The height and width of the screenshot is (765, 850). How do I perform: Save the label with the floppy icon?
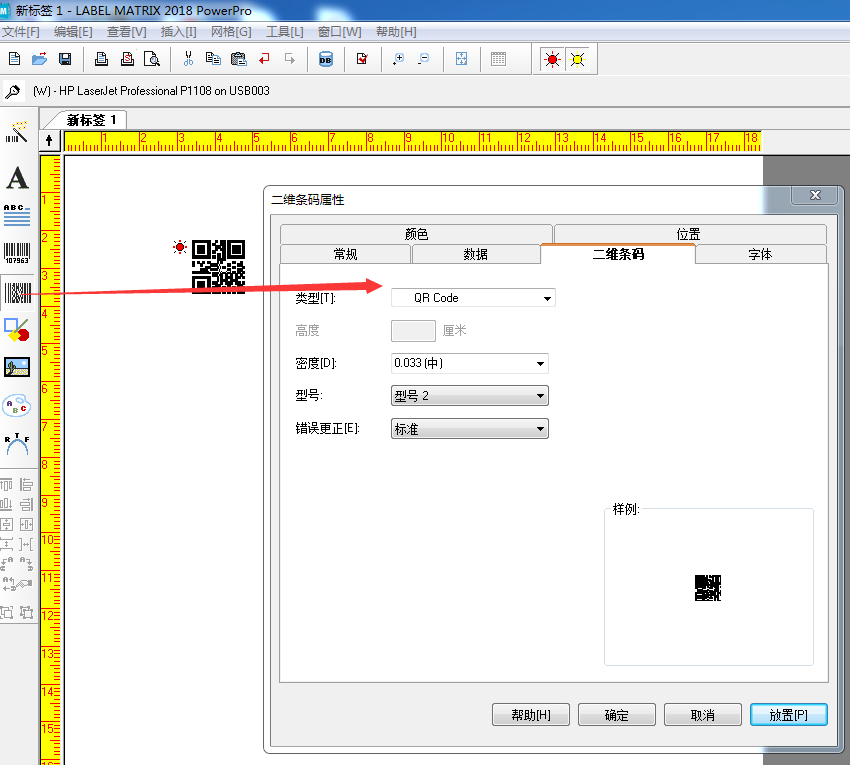(65, 59)
